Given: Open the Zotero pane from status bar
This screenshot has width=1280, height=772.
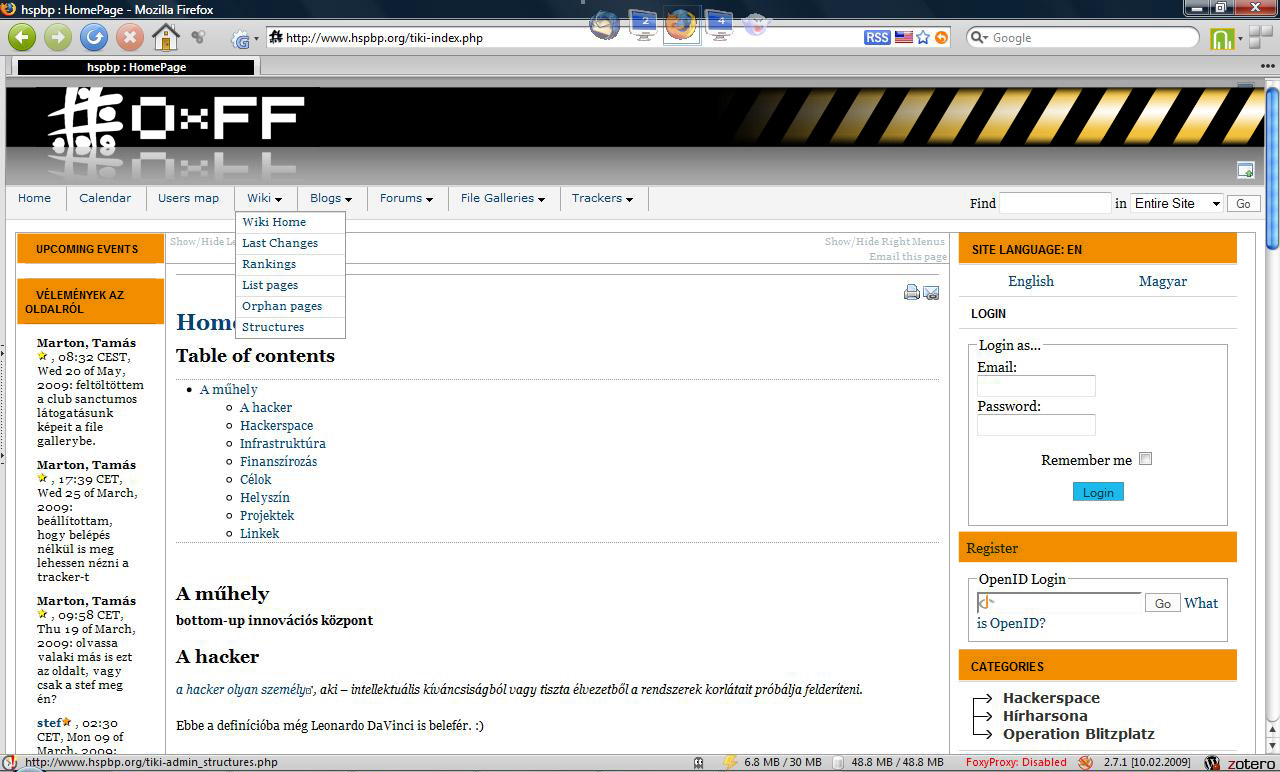Looking at the screenshot, I should pos(1240,763).
